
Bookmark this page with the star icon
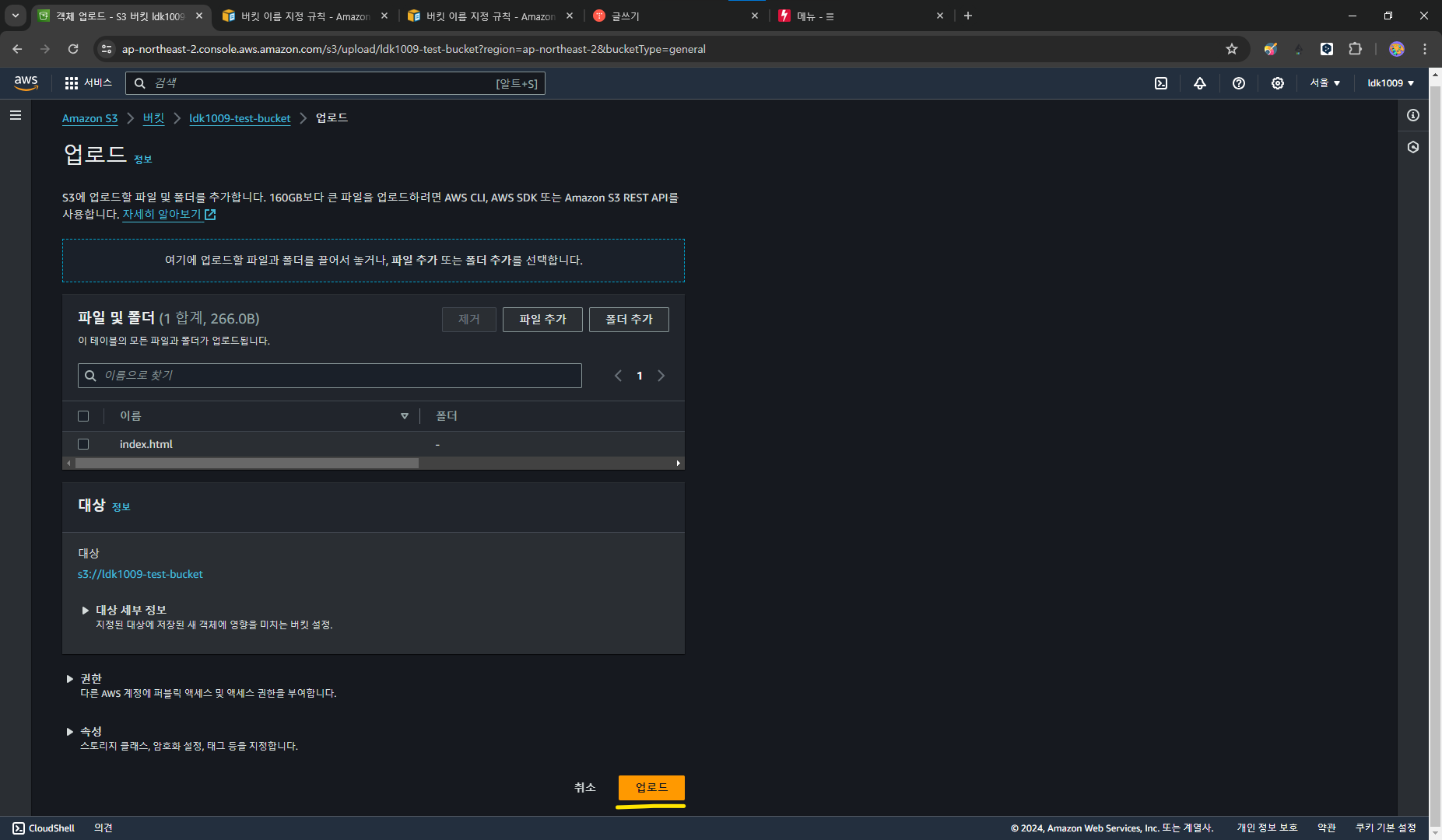click(1232, 49)
